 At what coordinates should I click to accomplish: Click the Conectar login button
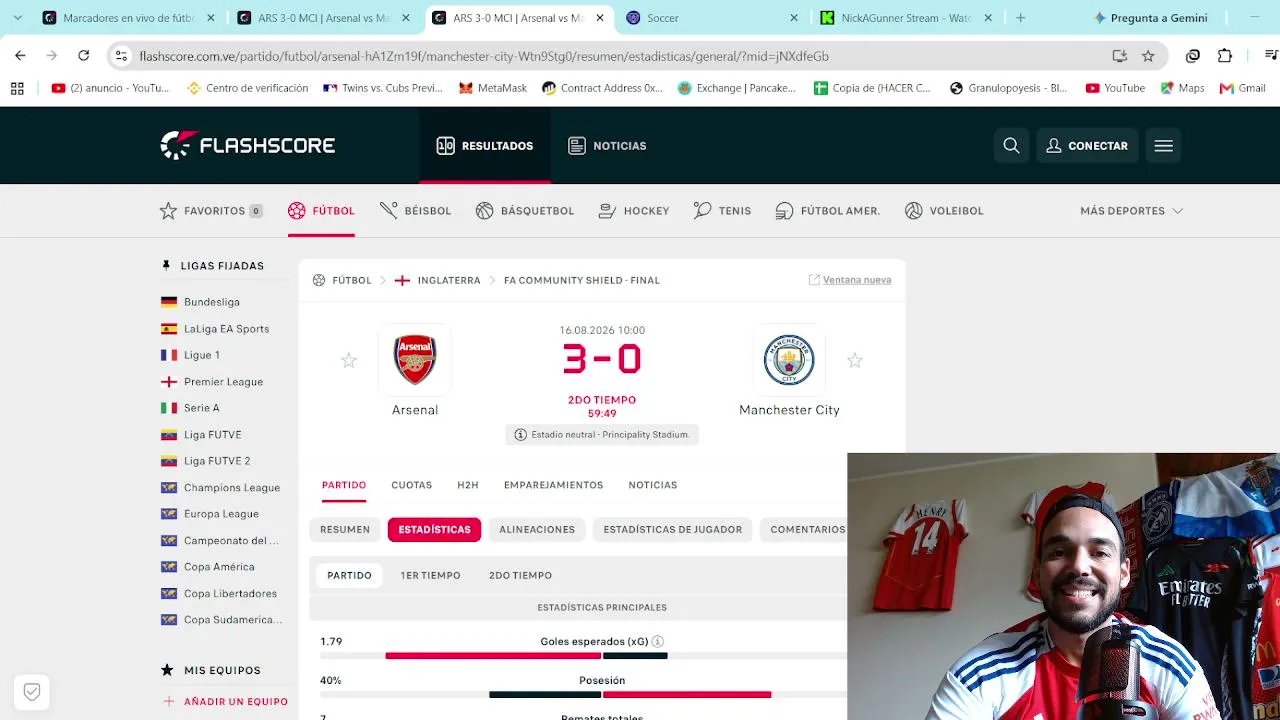[x=1087, y=146]
